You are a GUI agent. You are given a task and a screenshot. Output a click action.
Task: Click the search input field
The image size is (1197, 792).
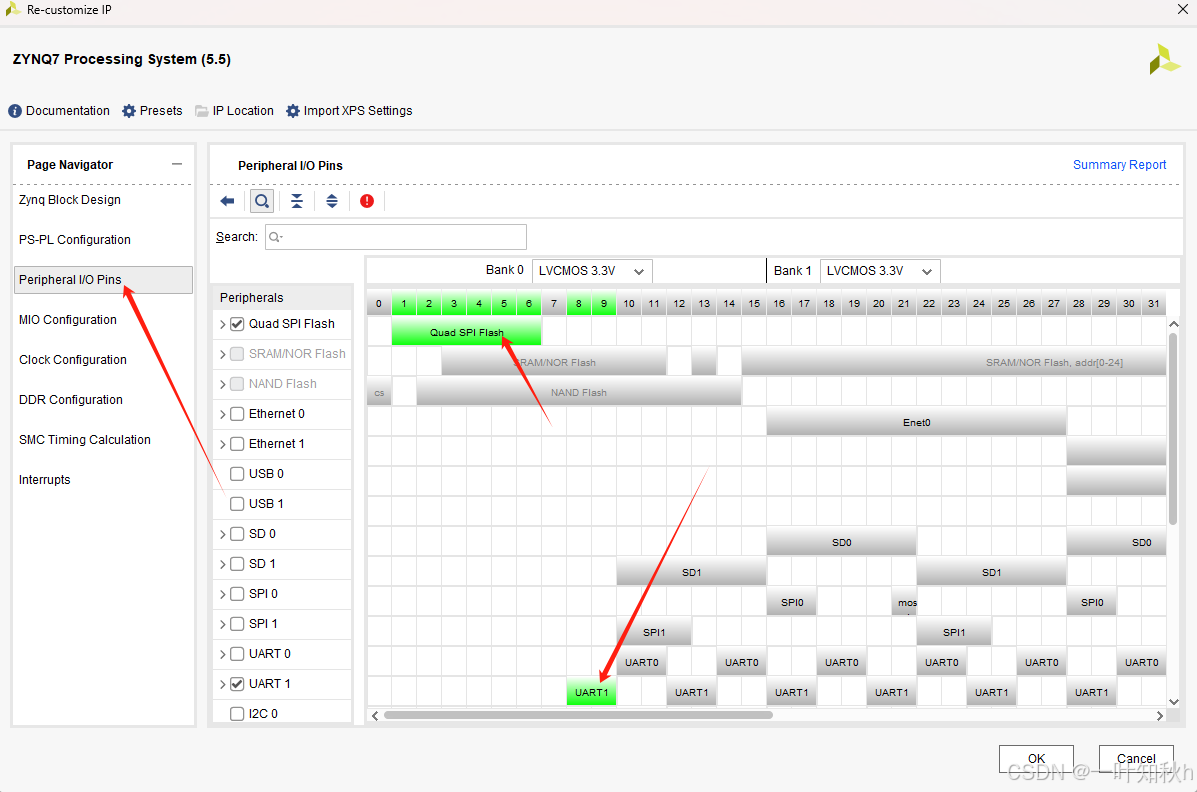[395, 237]
